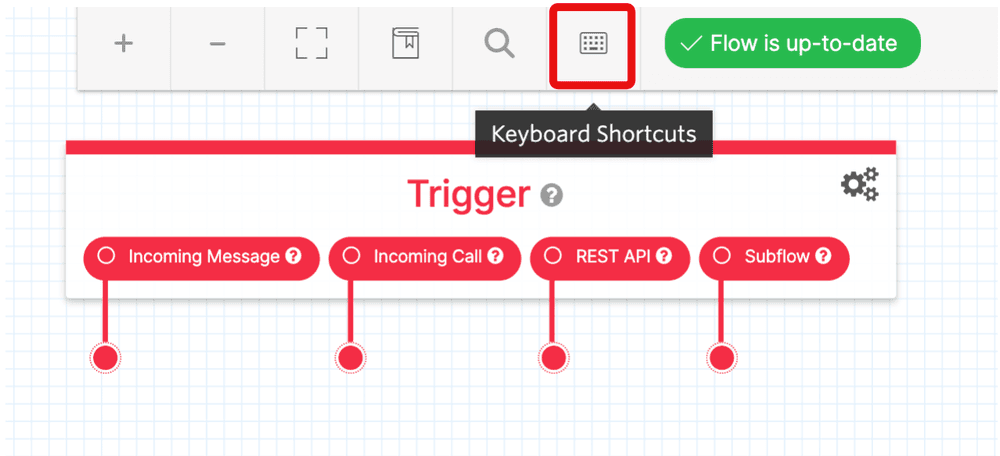Click the Flow is up-to-date button

tap(793, 43)
